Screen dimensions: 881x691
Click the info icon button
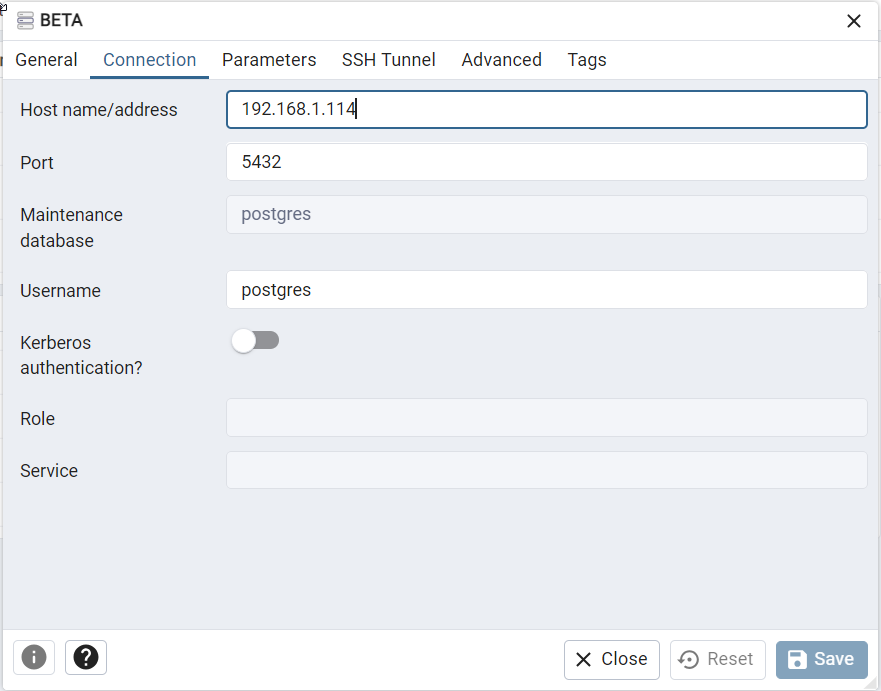coord(34,657)
